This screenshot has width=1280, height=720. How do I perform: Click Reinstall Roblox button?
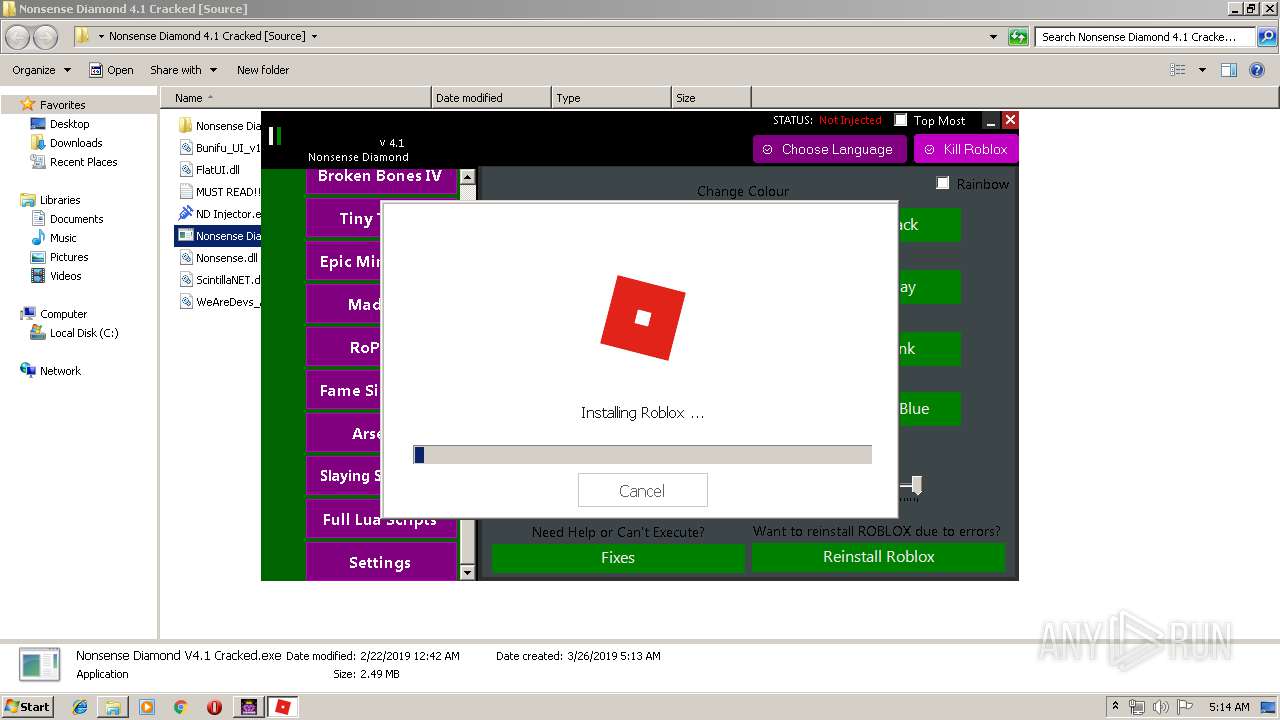(x=878, y=557)
